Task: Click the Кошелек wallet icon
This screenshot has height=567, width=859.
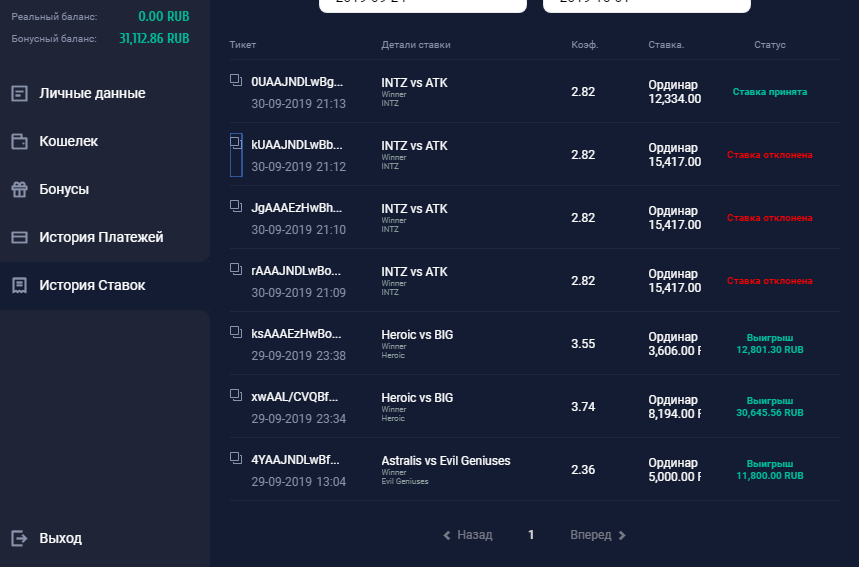Action: point(20,141)
